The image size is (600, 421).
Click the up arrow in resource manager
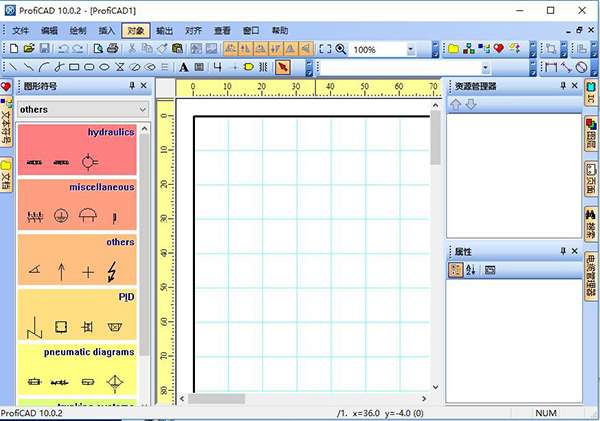pos(455,104)
